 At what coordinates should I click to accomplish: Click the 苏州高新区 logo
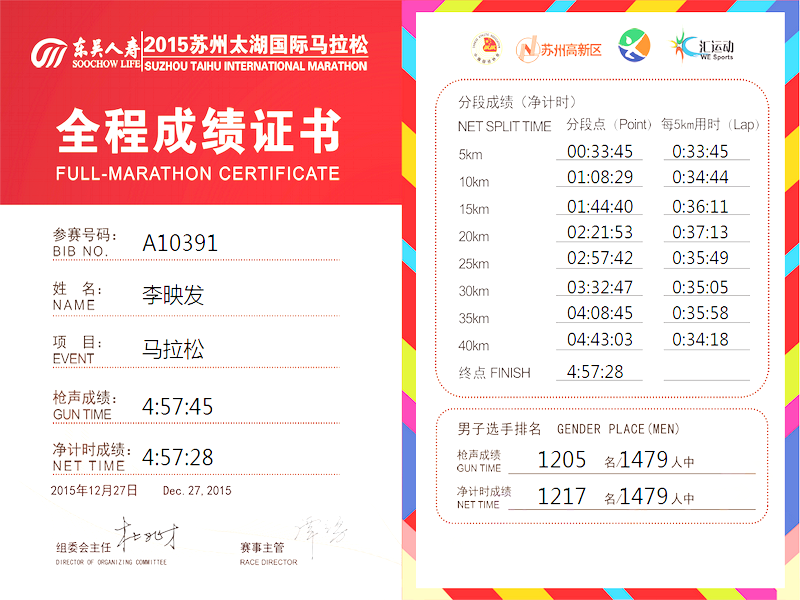pyautogui.click(x=559, y=49)
